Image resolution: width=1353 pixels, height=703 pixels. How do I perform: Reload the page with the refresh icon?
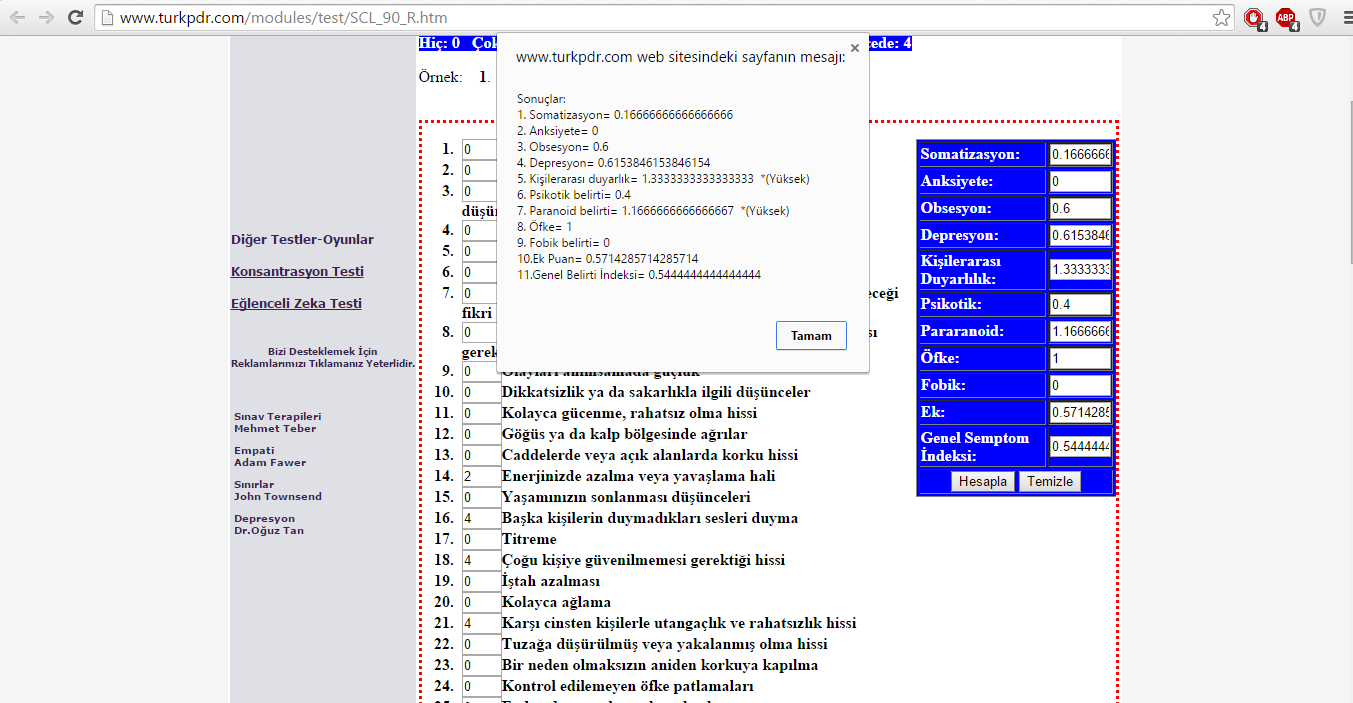(75, 18)
